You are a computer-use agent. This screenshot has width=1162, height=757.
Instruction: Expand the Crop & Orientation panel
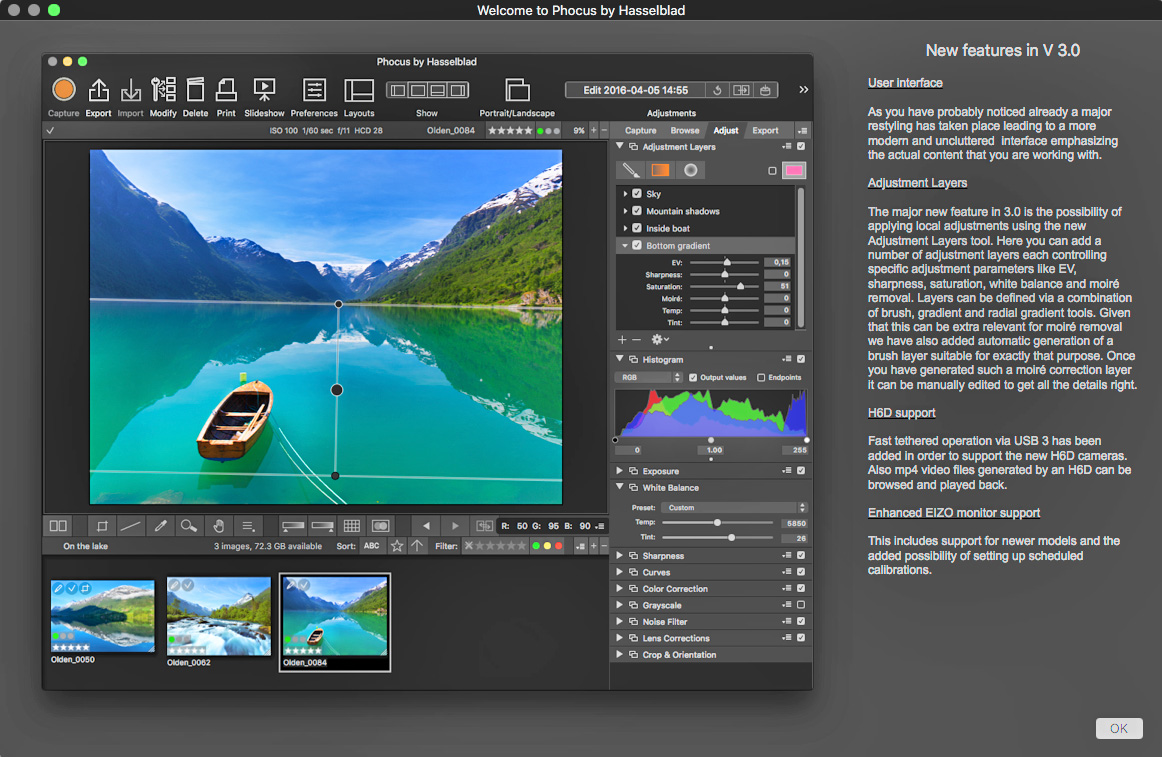click(620, 655)
